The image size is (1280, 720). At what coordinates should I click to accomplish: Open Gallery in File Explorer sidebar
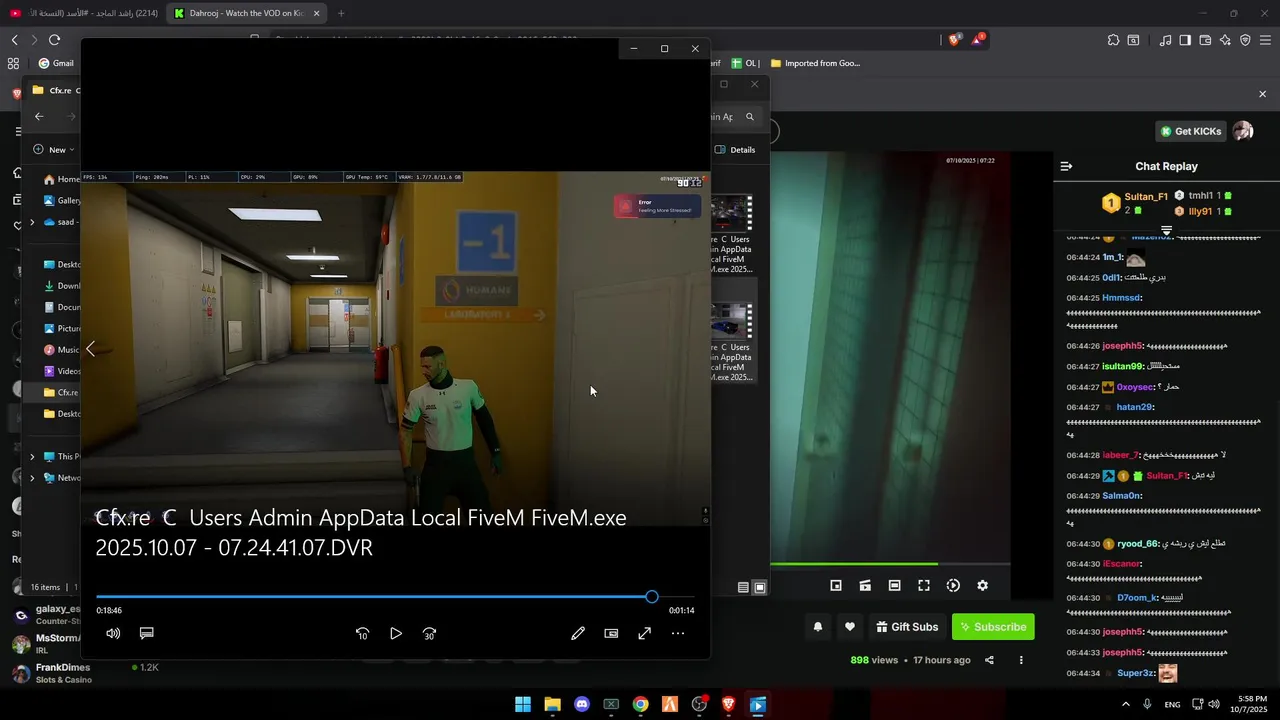pyautogui.click(x=62, y=200)
